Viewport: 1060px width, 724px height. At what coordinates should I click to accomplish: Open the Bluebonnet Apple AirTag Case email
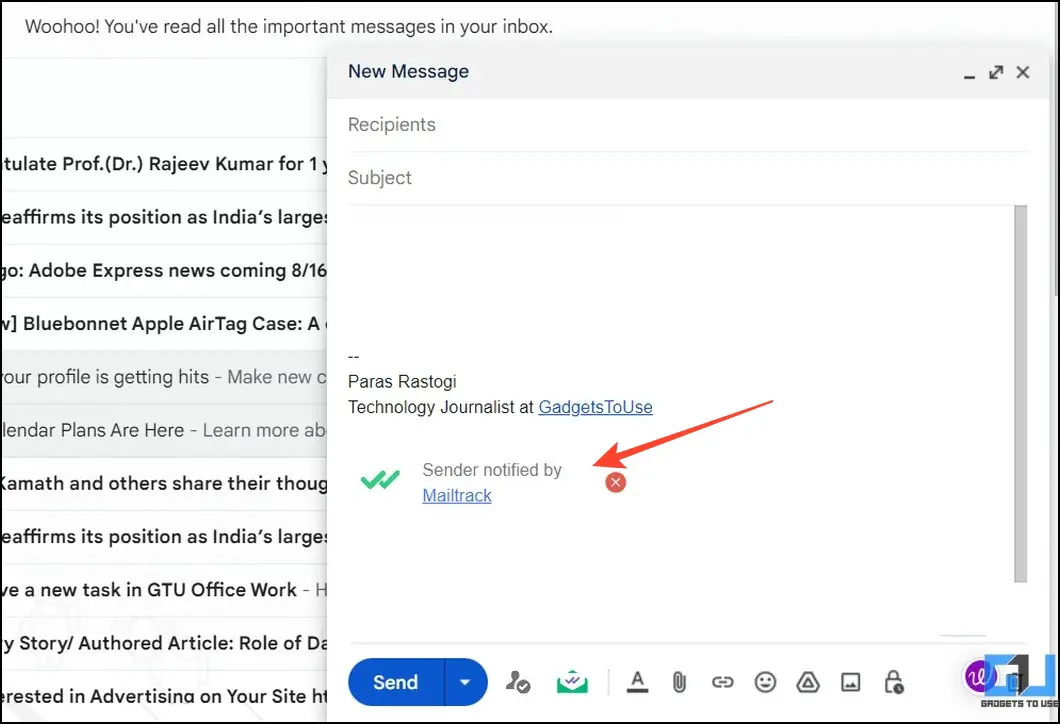click(x=164, y=324)
